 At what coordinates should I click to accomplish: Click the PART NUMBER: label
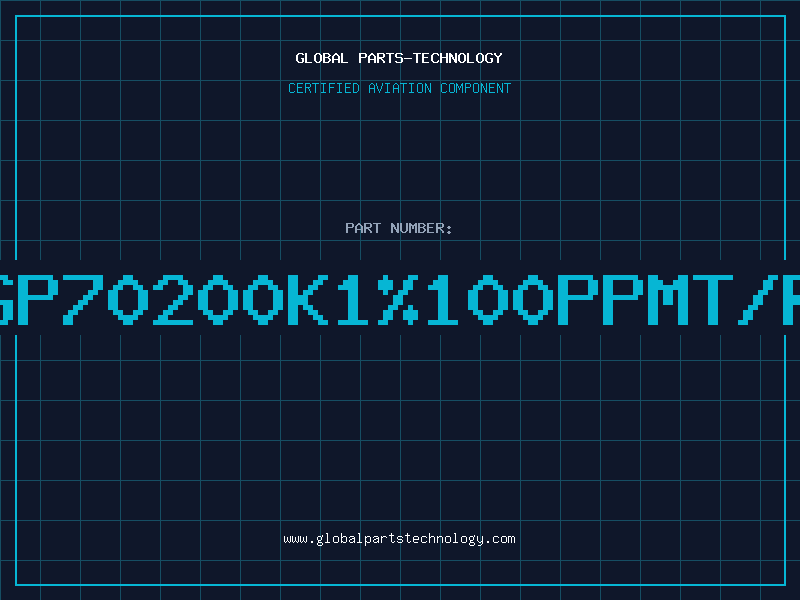[x=399, y=228]
